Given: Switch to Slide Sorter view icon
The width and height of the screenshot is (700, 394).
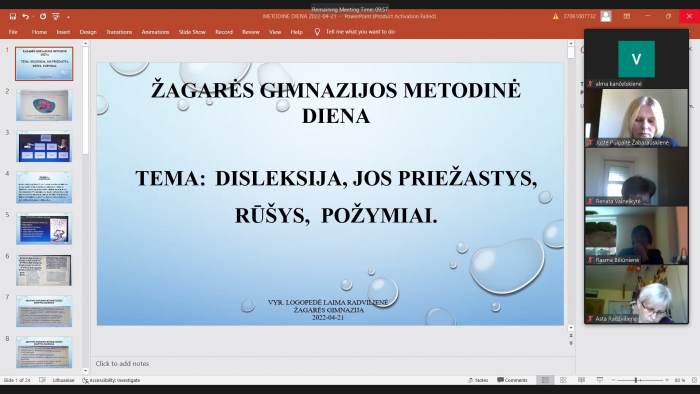Looking at the screenshot, I should tap(563, 380).
